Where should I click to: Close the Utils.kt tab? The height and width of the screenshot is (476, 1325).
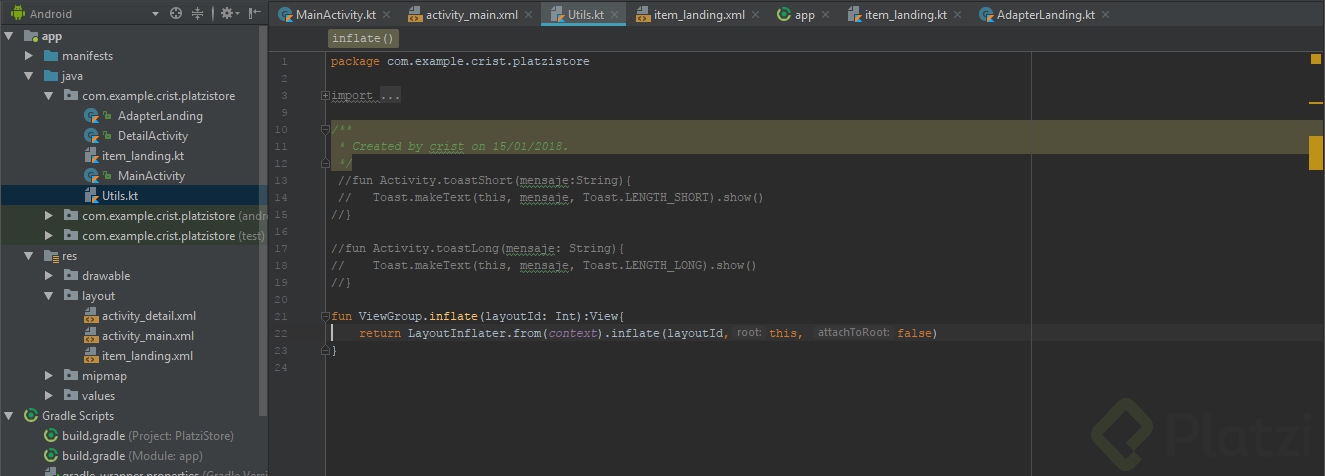(614, 15)
